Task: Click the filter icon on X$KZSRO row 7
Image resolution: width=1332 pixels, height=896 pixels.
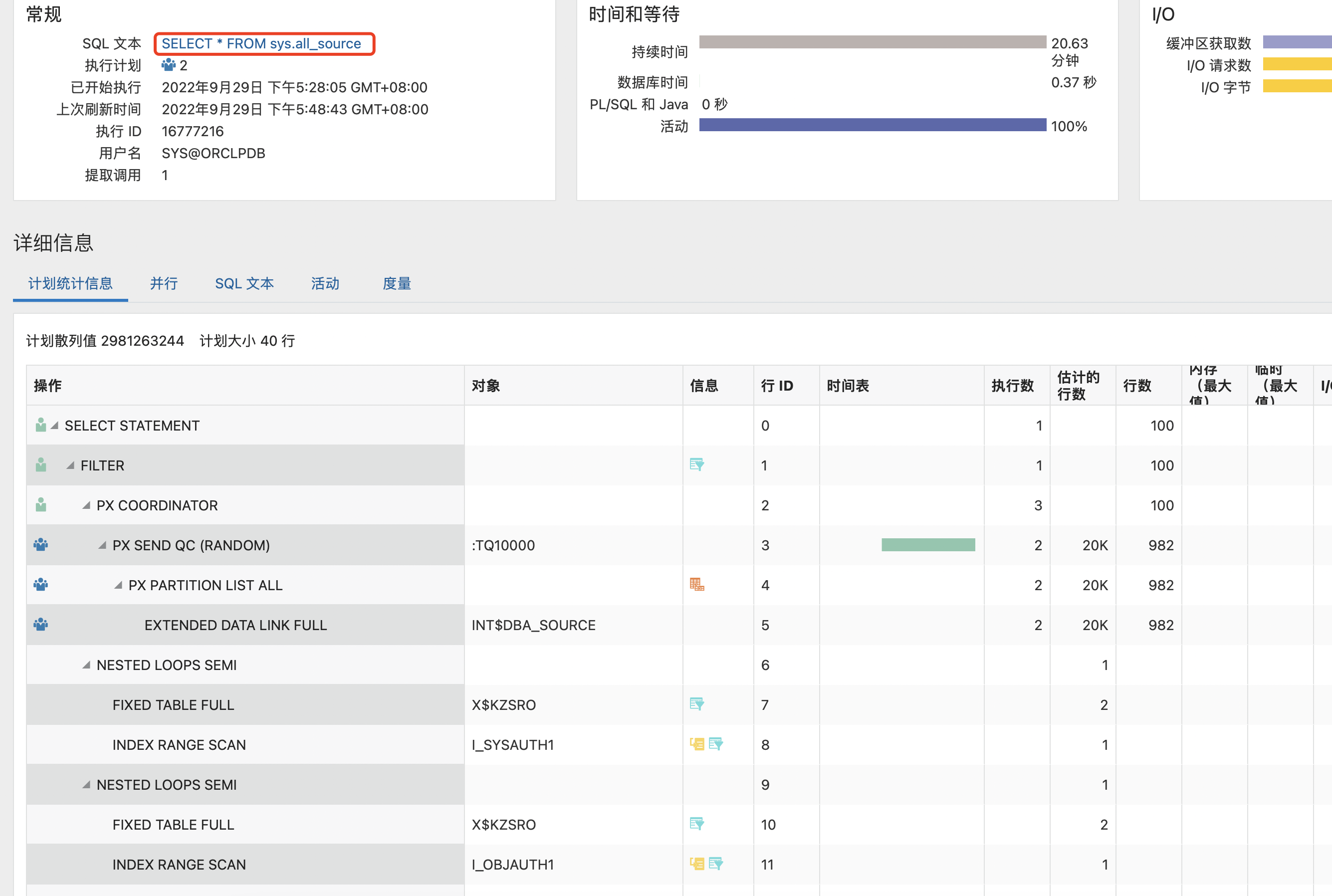Action: 696,704
